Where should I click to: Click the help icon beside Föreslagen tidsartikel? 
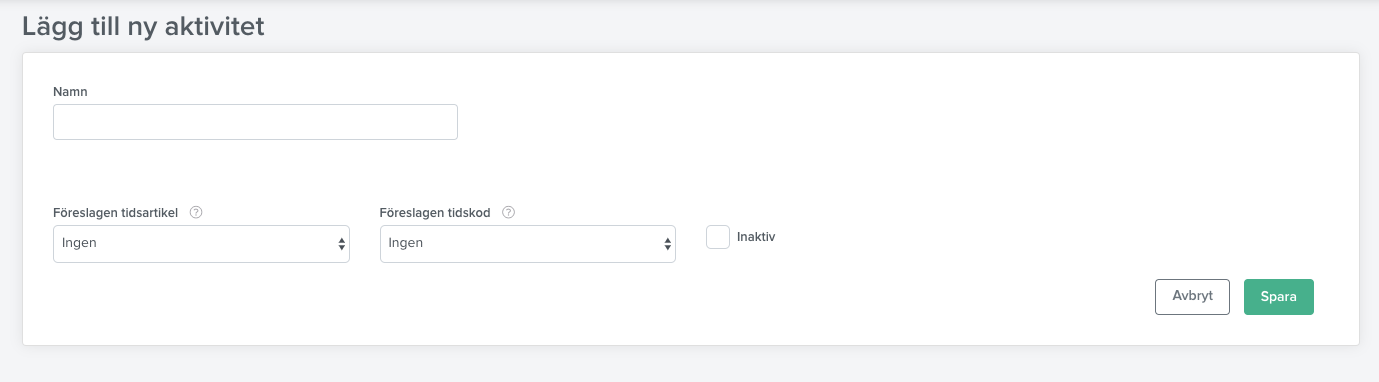[x=196, y=212]
